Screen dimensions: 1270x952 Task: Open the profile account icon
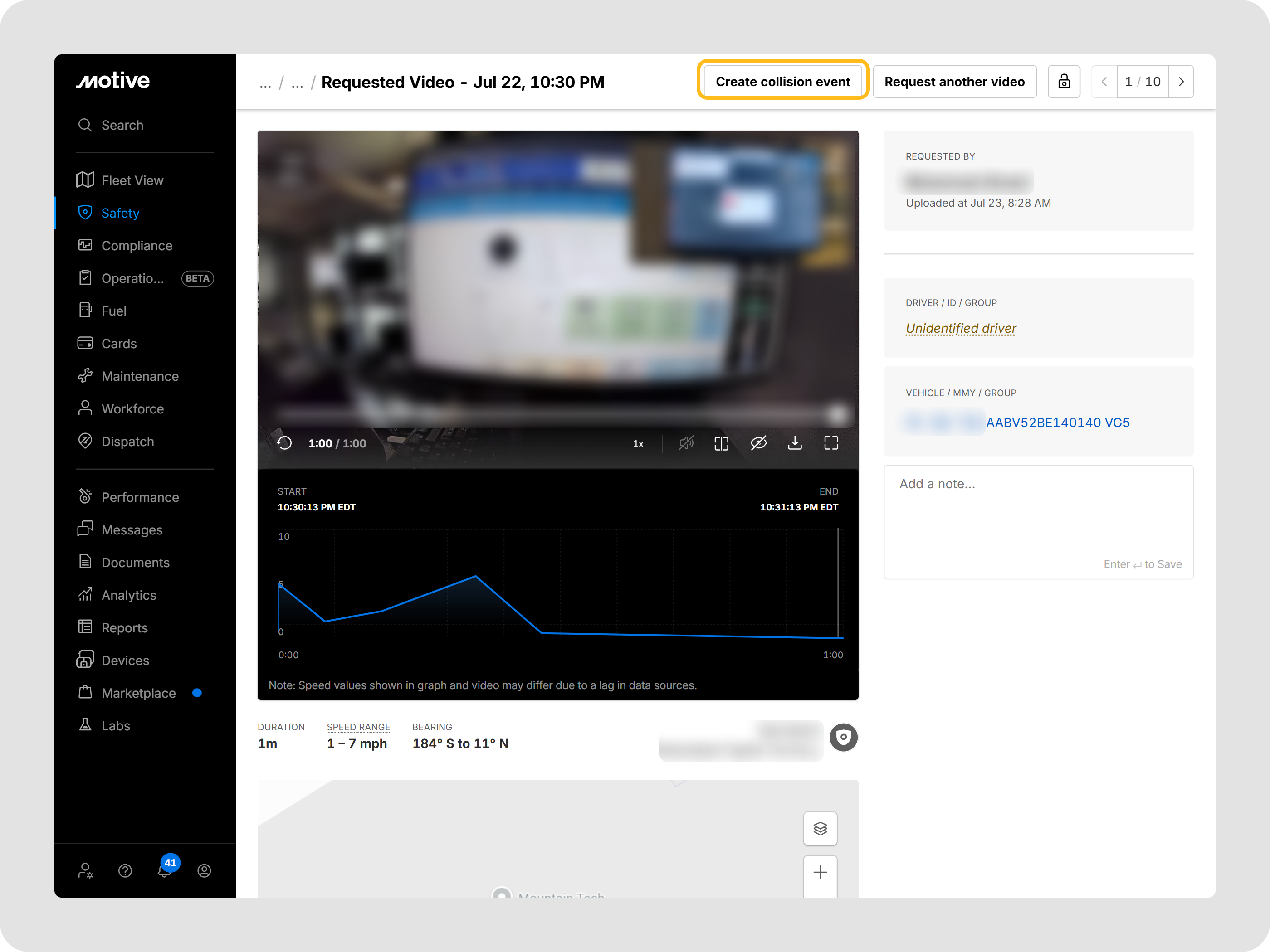pyautogui.click(x=205, y=870)
